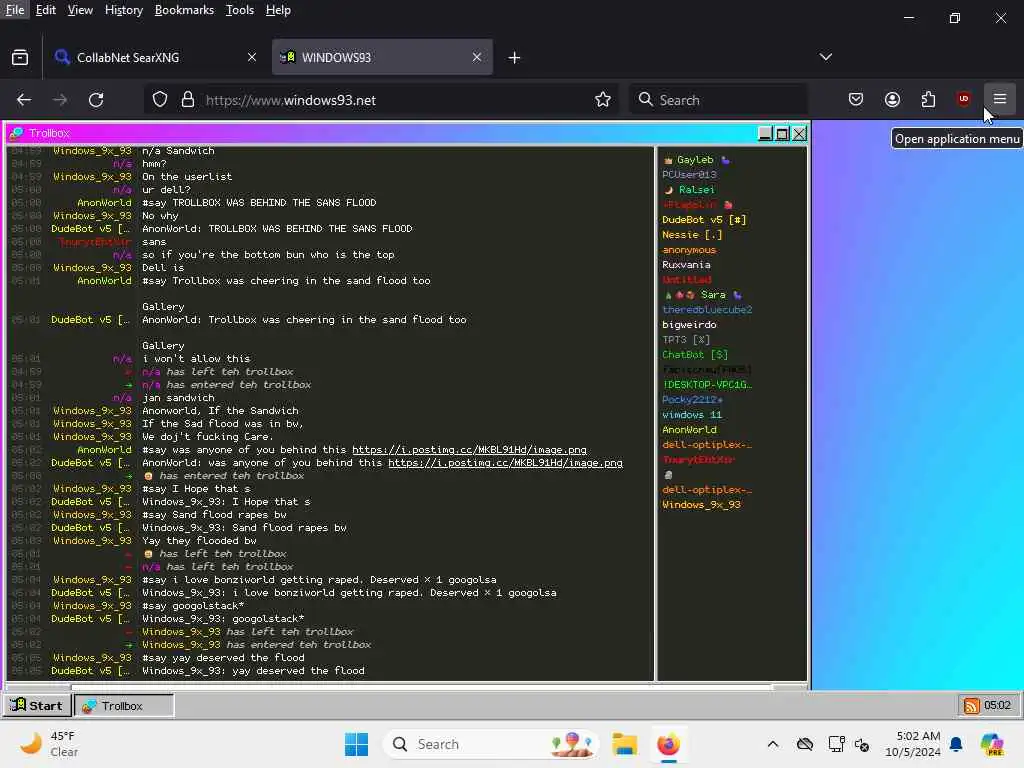Open the Firefox account icon
The width and height of the screenshot is (1024, 768).
[892, 99]
